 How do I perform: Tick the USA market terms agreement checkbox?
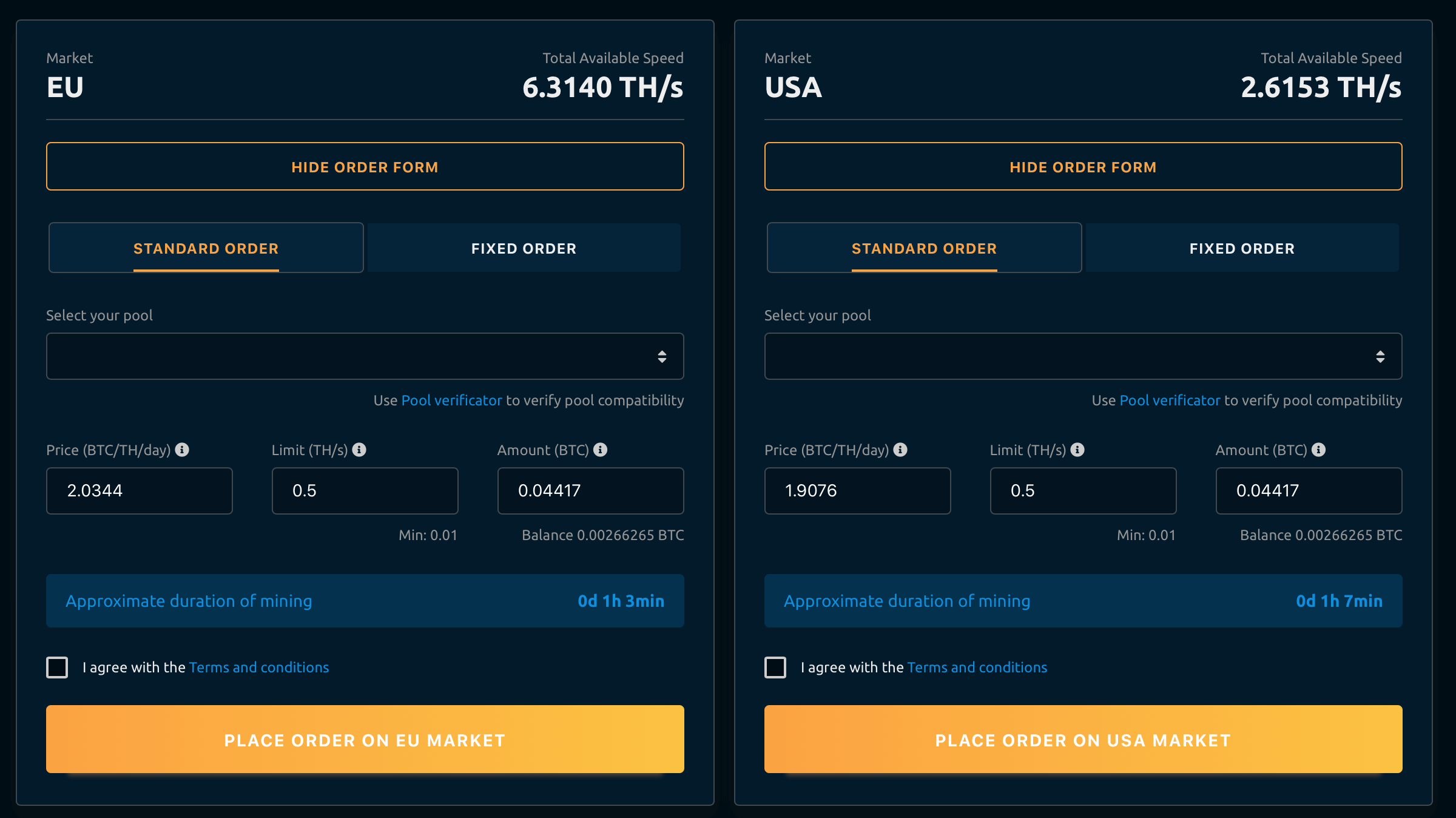pyautogui.click(x=775, y=668)
